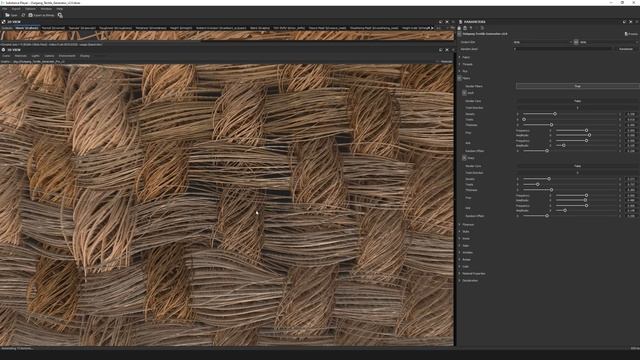Open the 3D View Lights menu

point(36,56)
